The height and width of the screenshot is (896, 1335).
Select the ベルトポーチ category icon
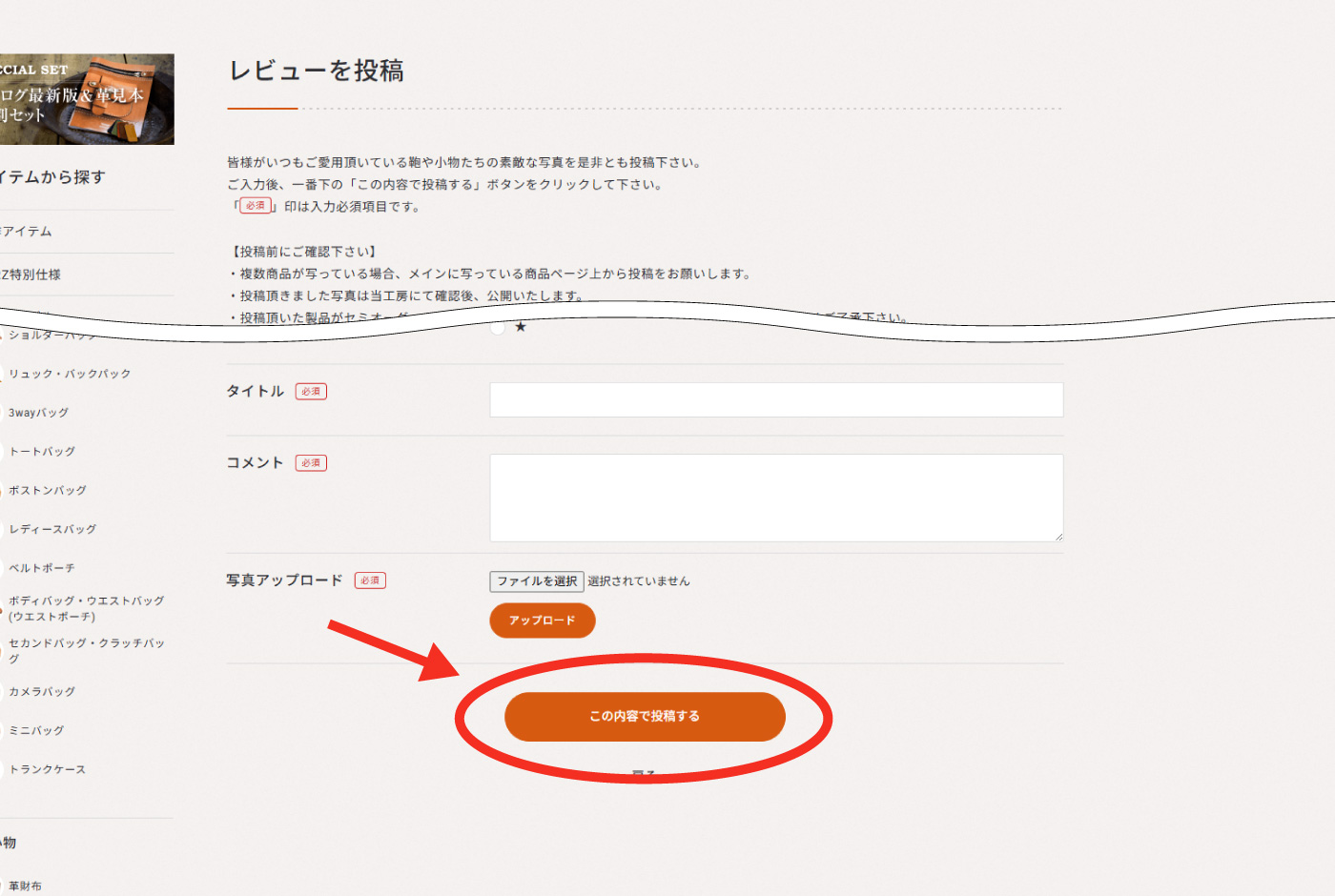[3, 568]
